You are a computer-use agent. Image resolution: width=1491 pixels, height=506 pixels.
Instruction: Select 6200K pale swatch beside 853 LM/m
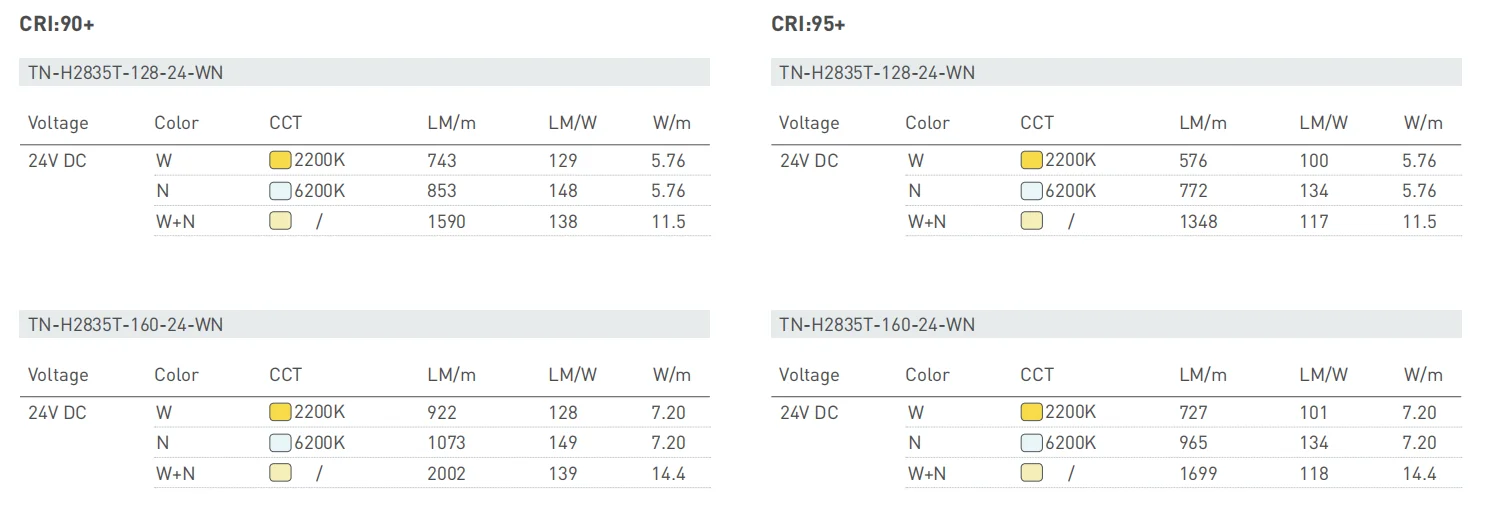click(x=280, y=191)
